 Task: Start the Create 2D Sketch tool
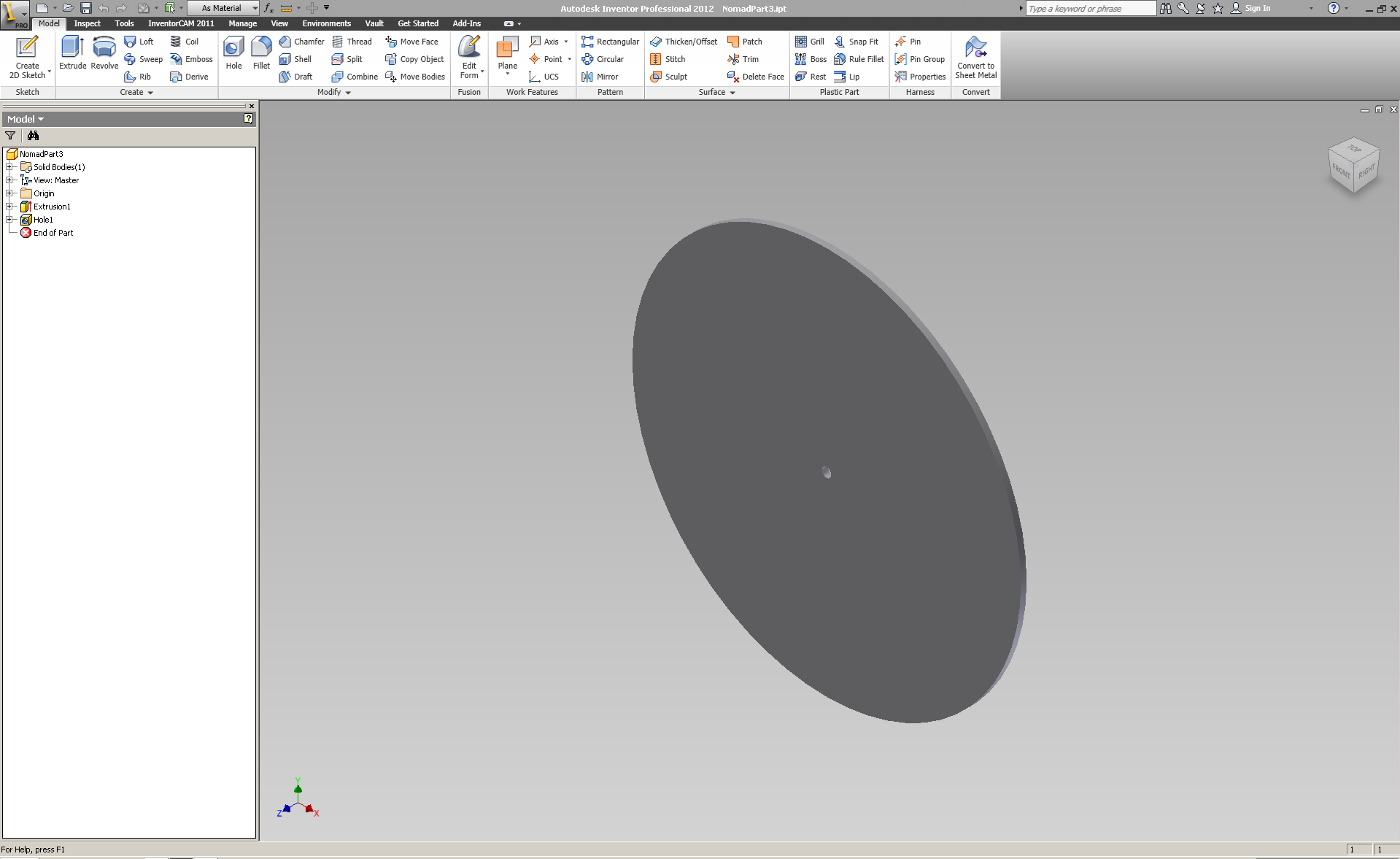click(27, 58)
